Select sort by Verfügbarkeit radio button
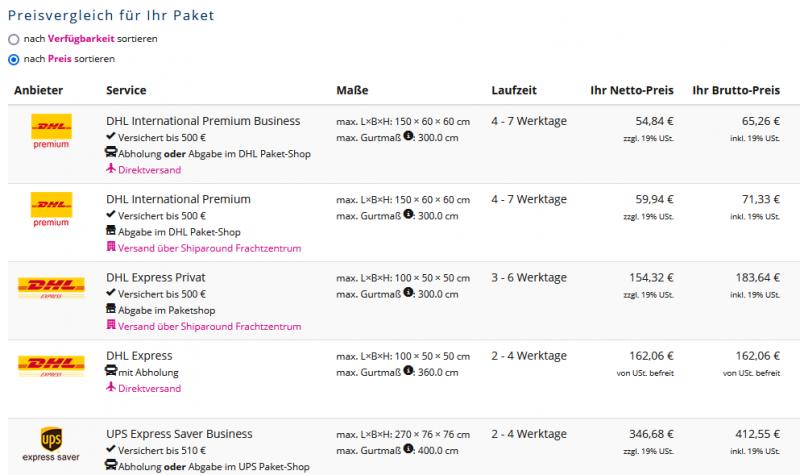Image resolution: width=800 pixels, height=475 pixels. point(13,39)
